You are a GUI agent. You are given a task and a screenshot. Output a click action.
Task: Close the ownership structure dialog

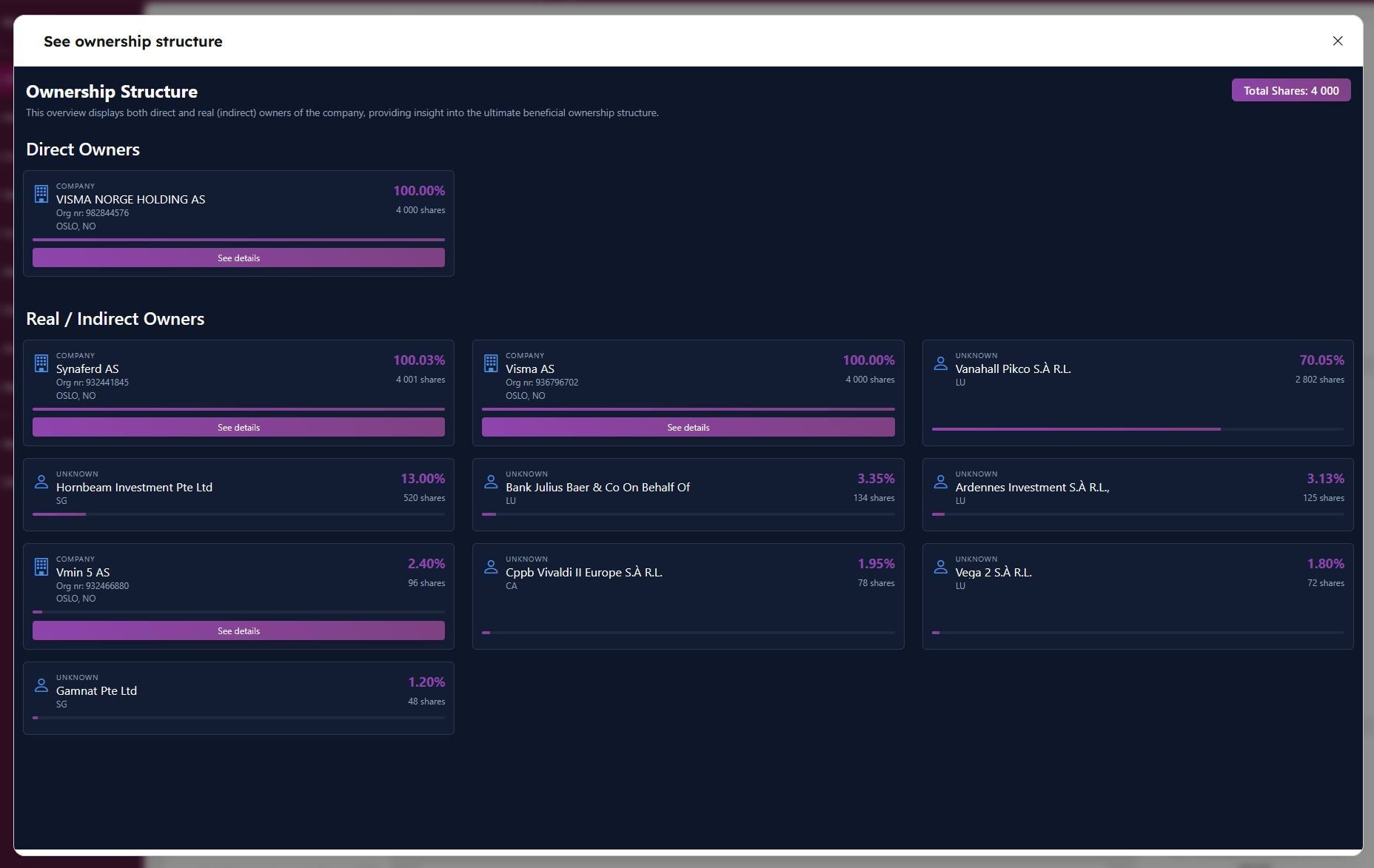1337,41
